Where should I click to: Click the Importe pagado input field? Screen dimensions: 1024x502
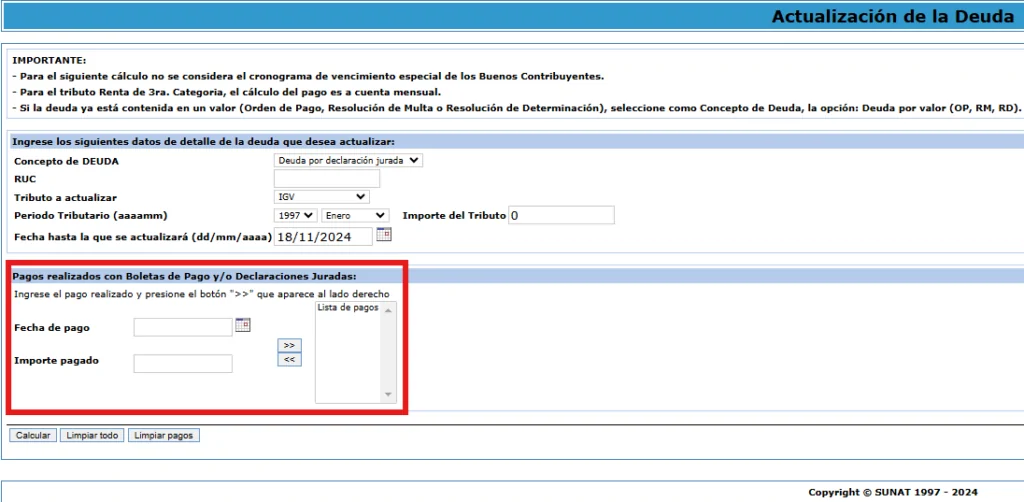183,363
